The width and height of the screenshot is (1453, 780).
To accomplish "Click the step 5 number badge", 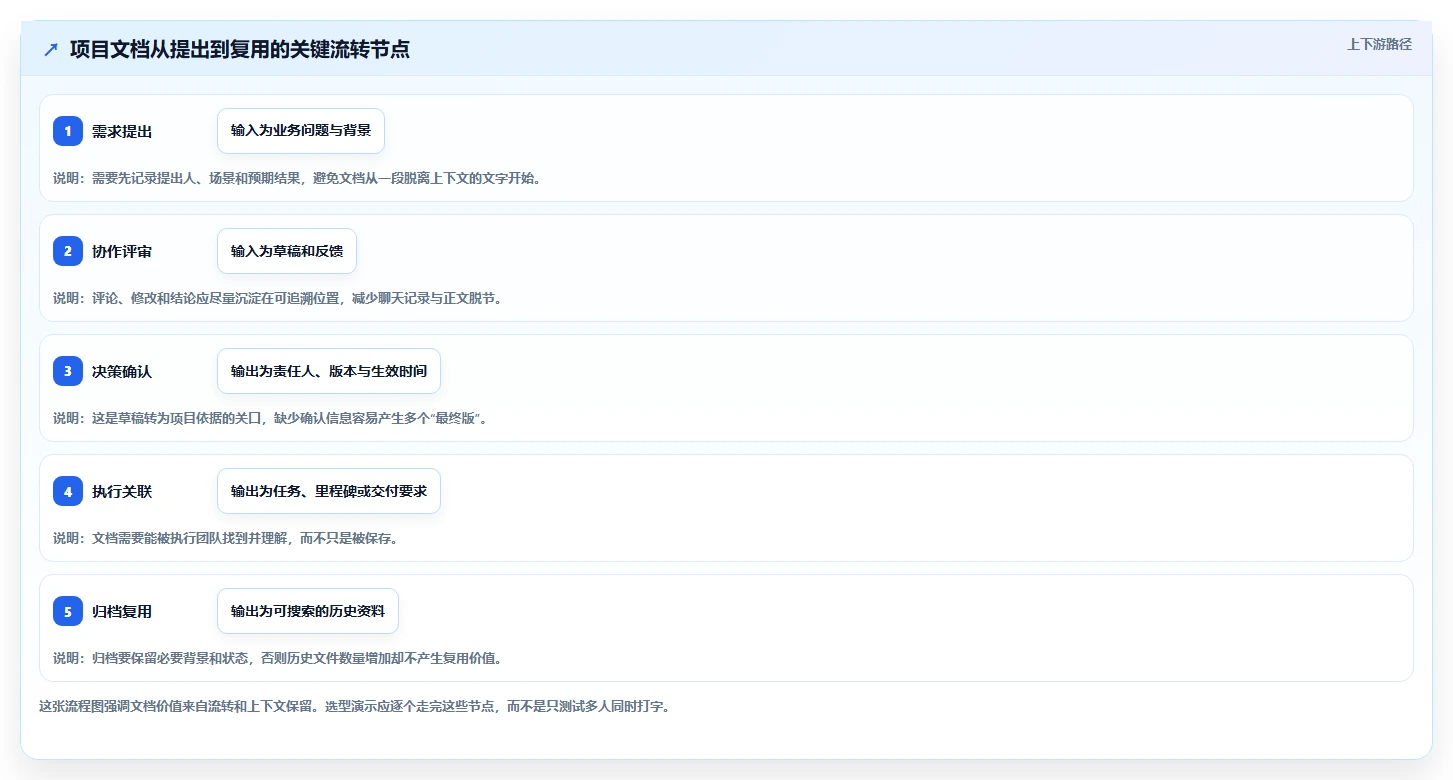I will pos(68,611).
